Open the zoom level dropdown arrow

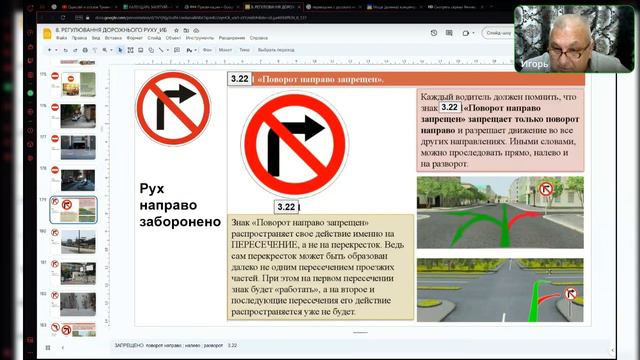coord(111,50)
